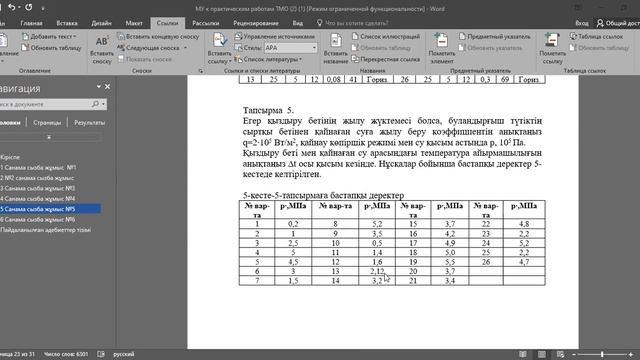
Task: Click the zoom slider handle
Action: tap(602, 354)
